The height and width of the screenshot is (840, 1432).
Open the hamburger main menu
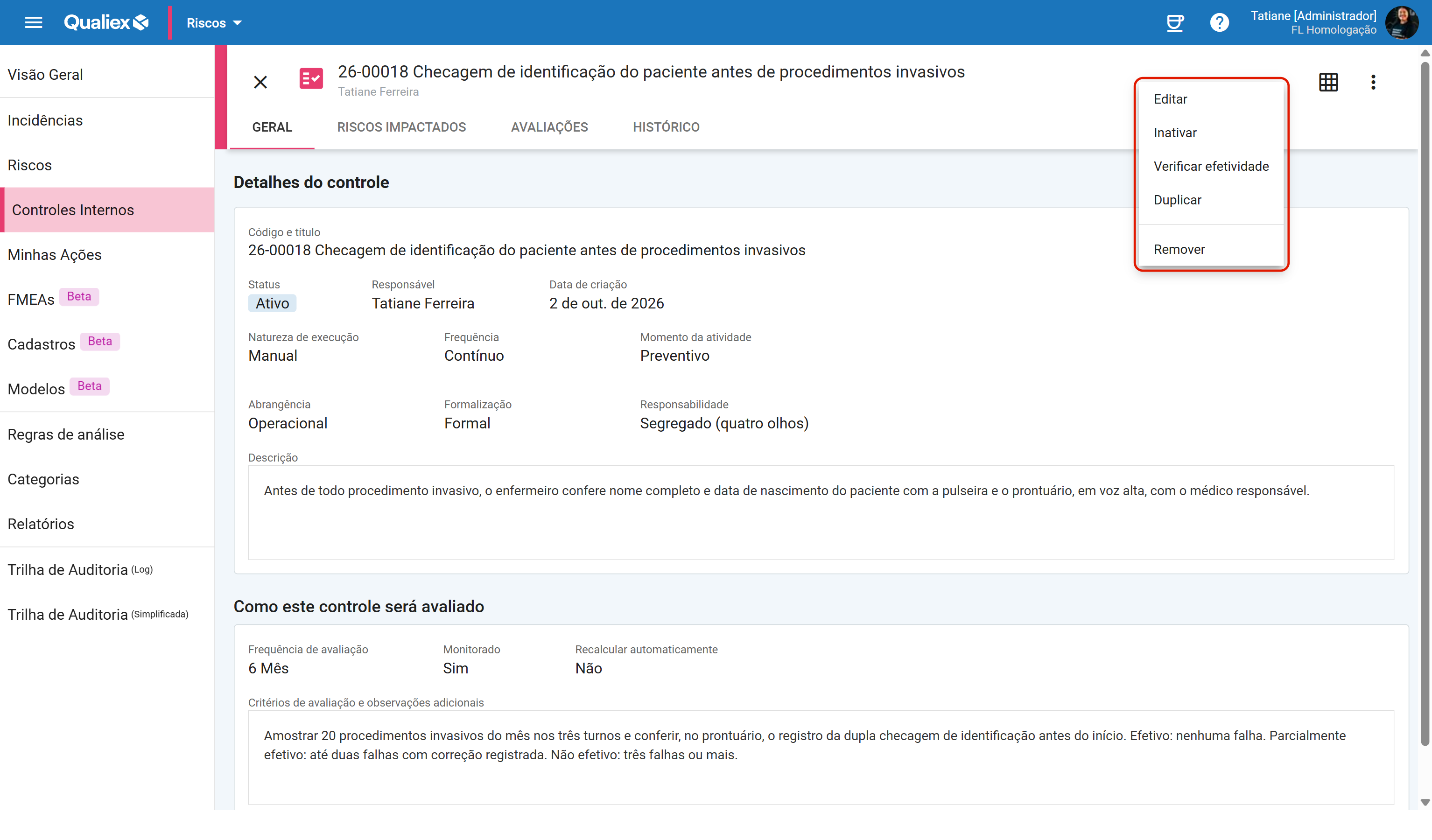coord(34,23)
